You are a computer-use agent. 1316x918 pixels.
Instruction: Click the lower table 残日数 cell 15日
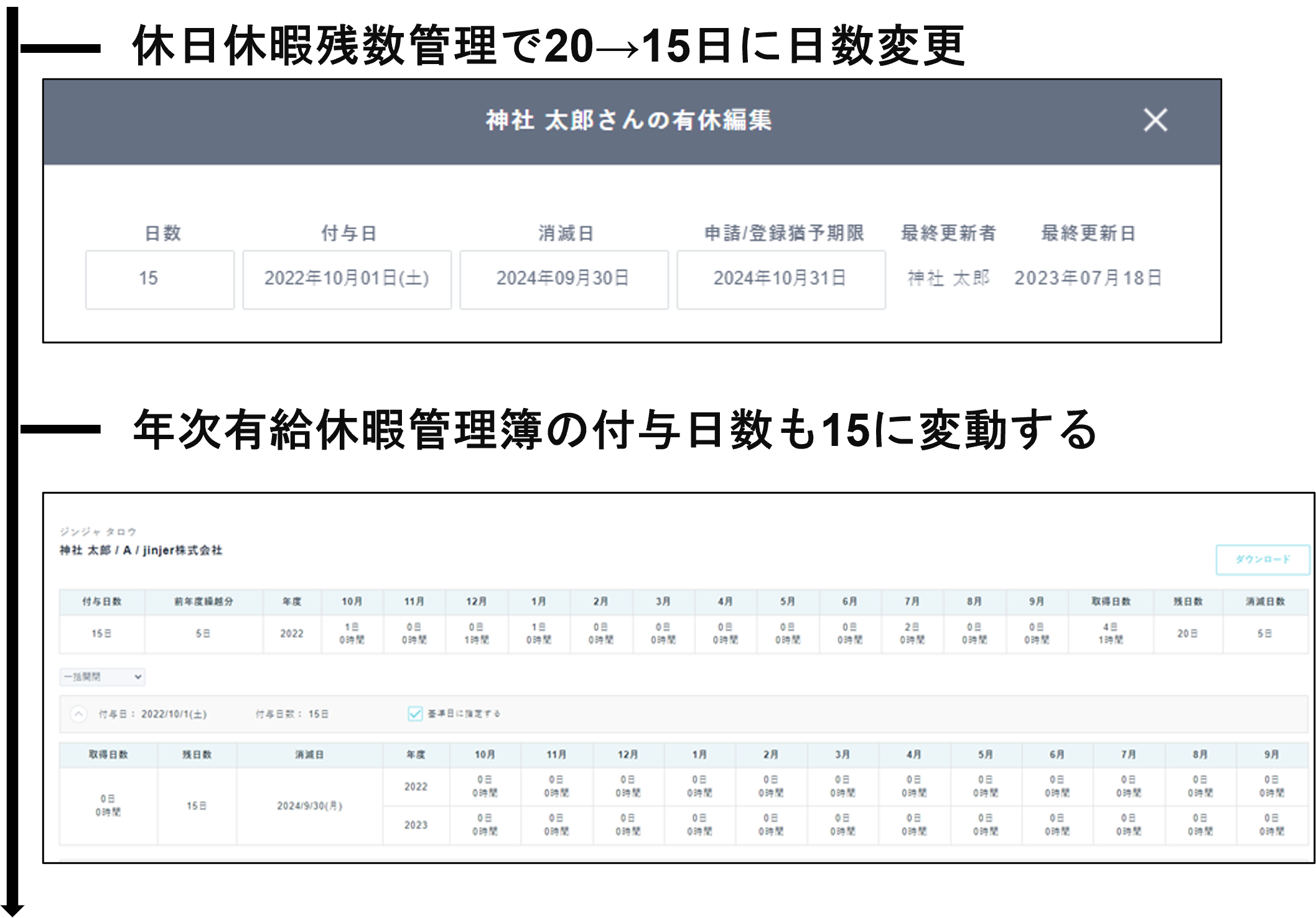click(x=197, y=806)
